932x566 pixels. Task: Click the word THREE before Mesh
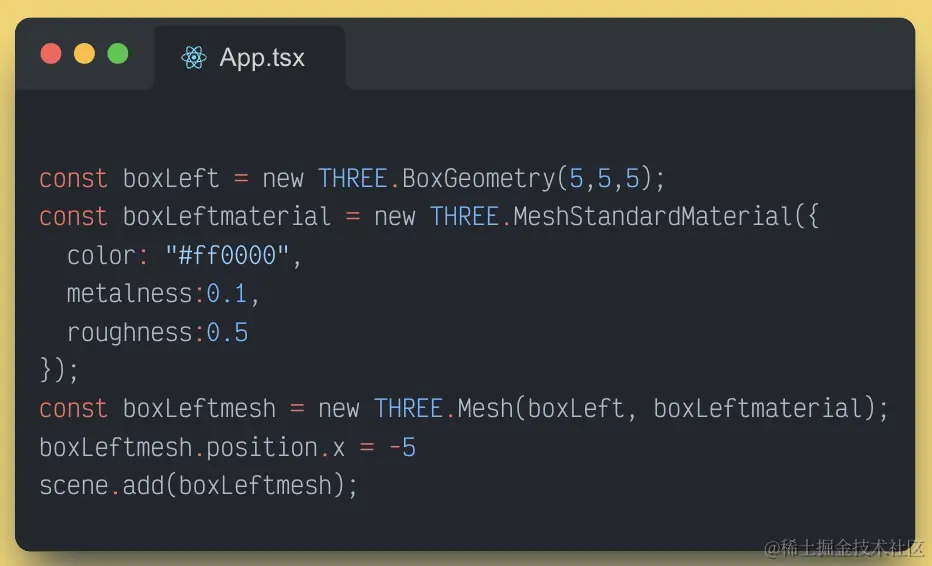[x=408, y=409]
